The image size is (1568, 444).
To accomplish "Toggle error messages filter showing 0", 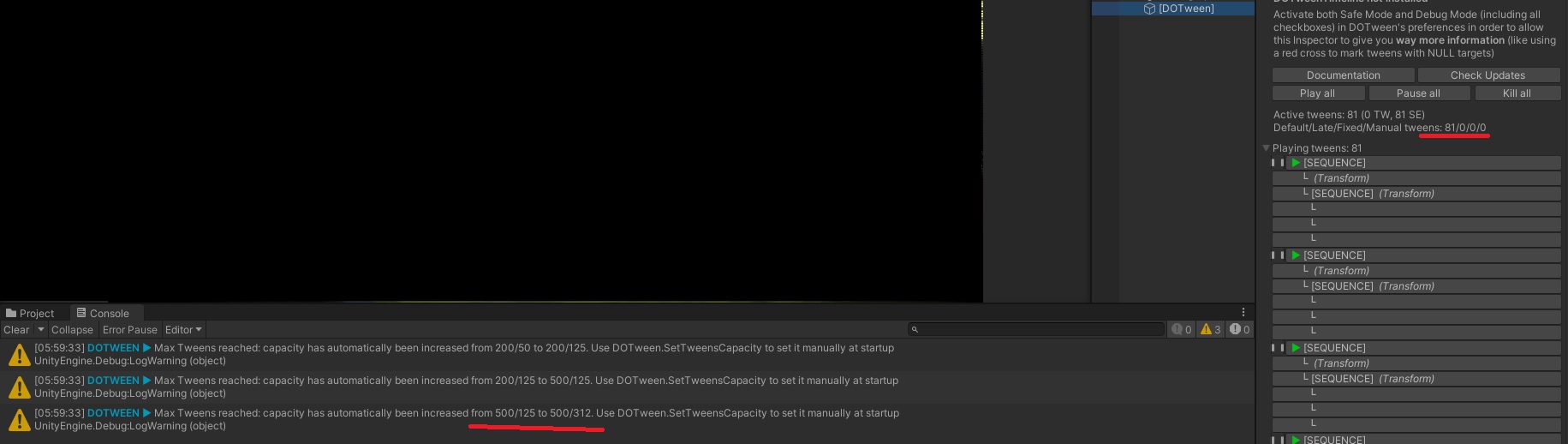I will point(1239,329).
